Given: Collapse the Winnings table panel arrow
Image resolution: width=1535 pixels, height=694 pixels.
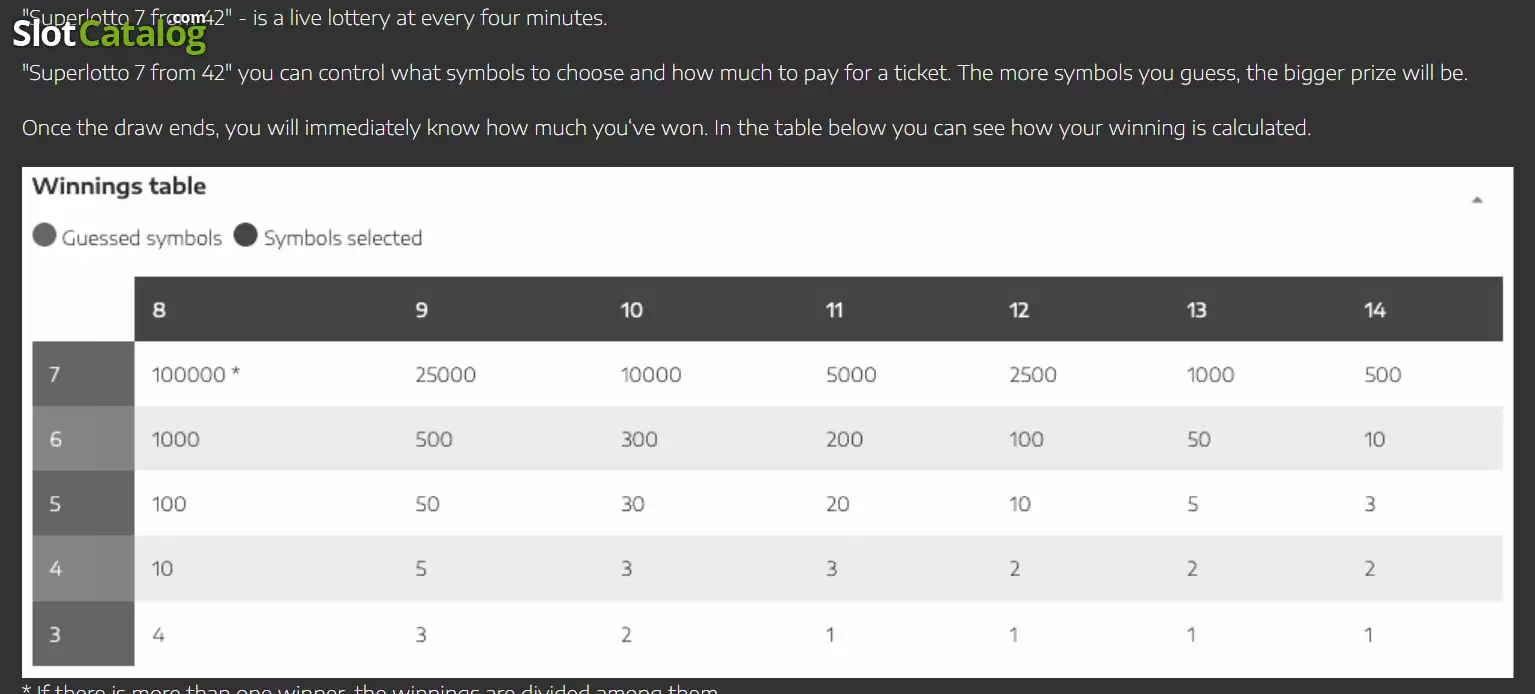Looking at the screenshot, I should 1477,200.
